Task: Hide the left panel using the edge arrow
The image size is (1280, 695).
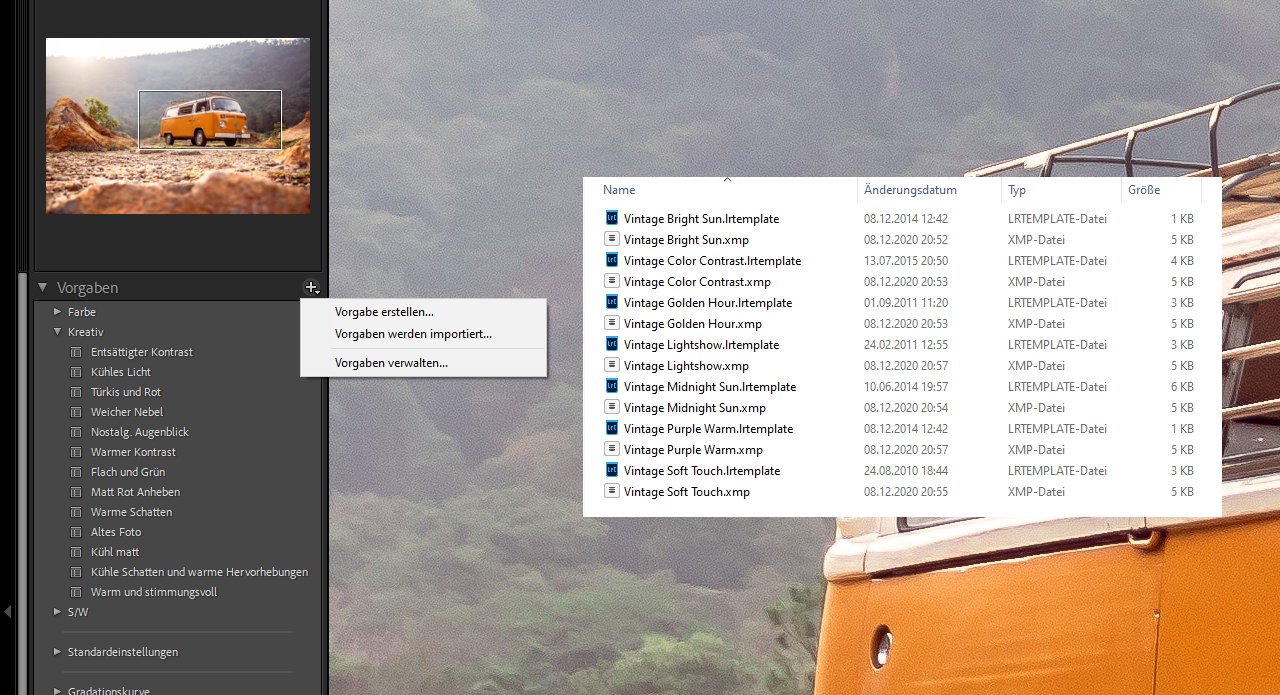Action: click(7, 611)
